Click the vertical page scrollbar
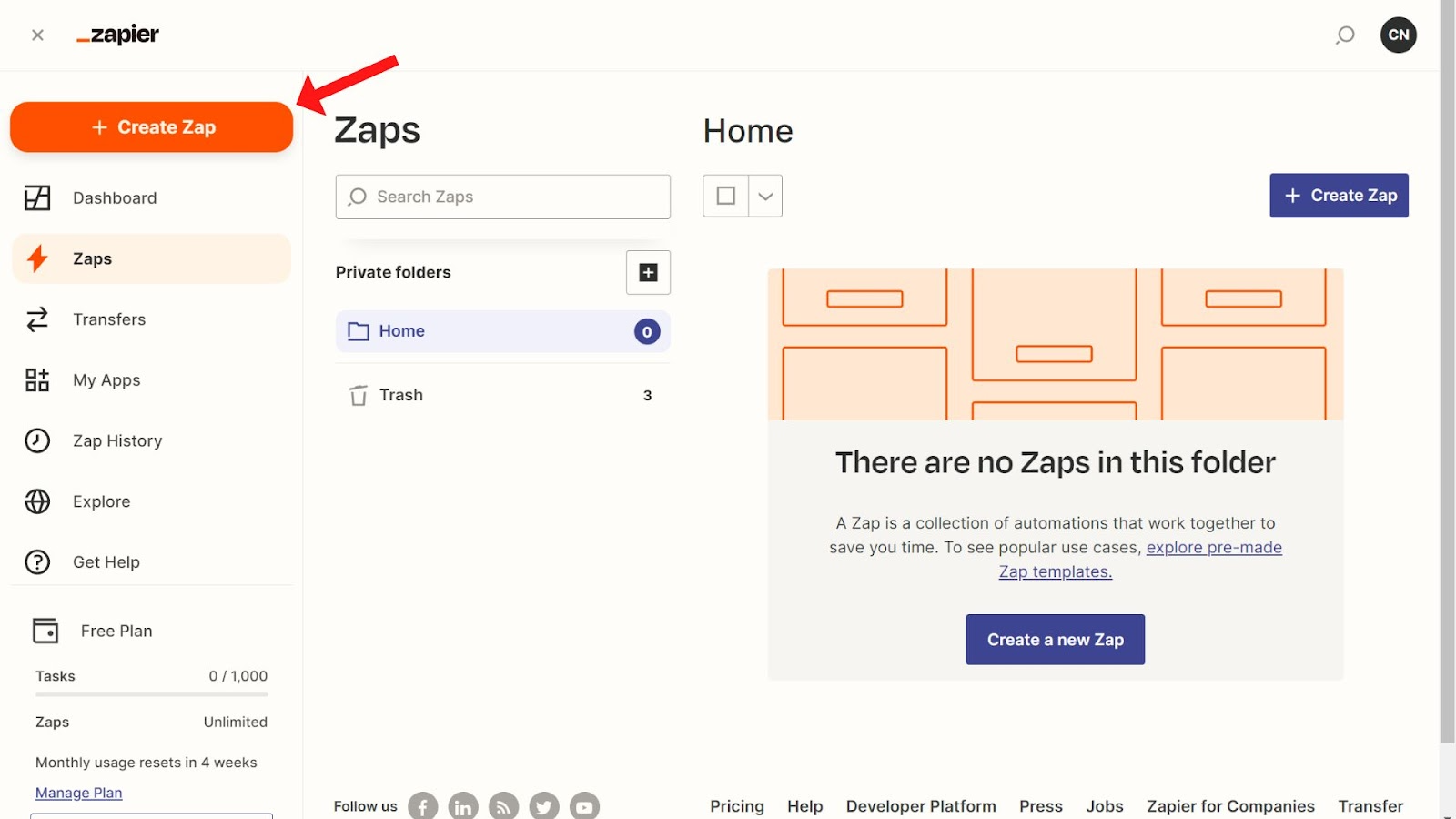1456x819 pixels. pyautogui.click(x=1448, y=371)
